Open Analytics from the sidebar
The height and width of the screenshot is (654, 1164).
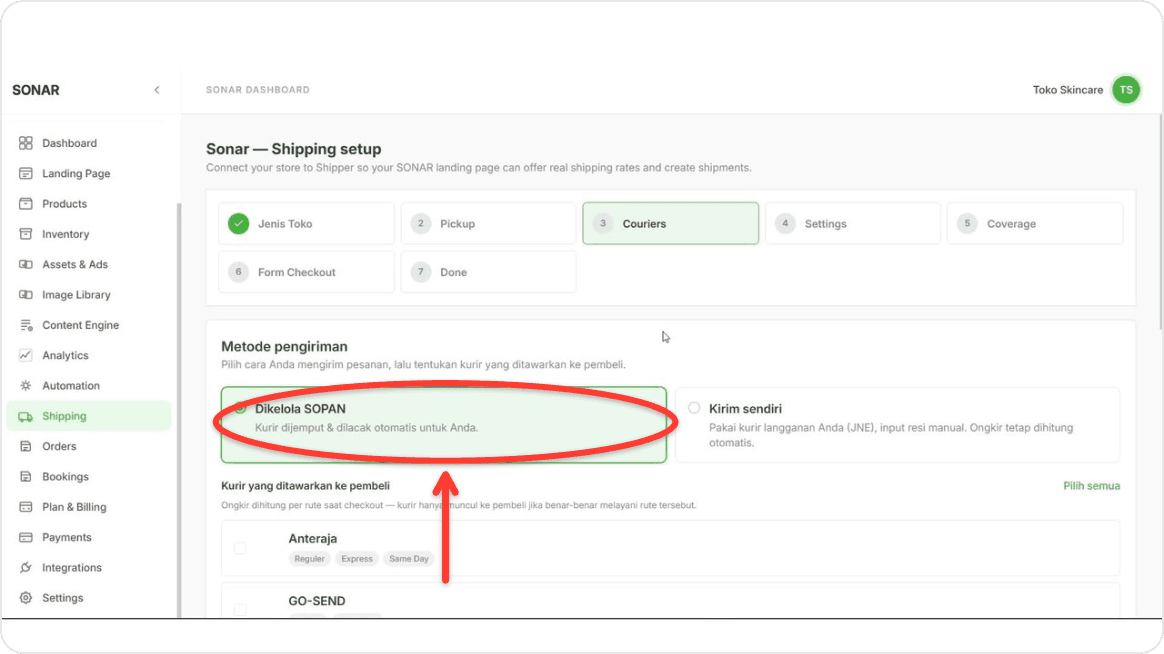click(65, 356)
